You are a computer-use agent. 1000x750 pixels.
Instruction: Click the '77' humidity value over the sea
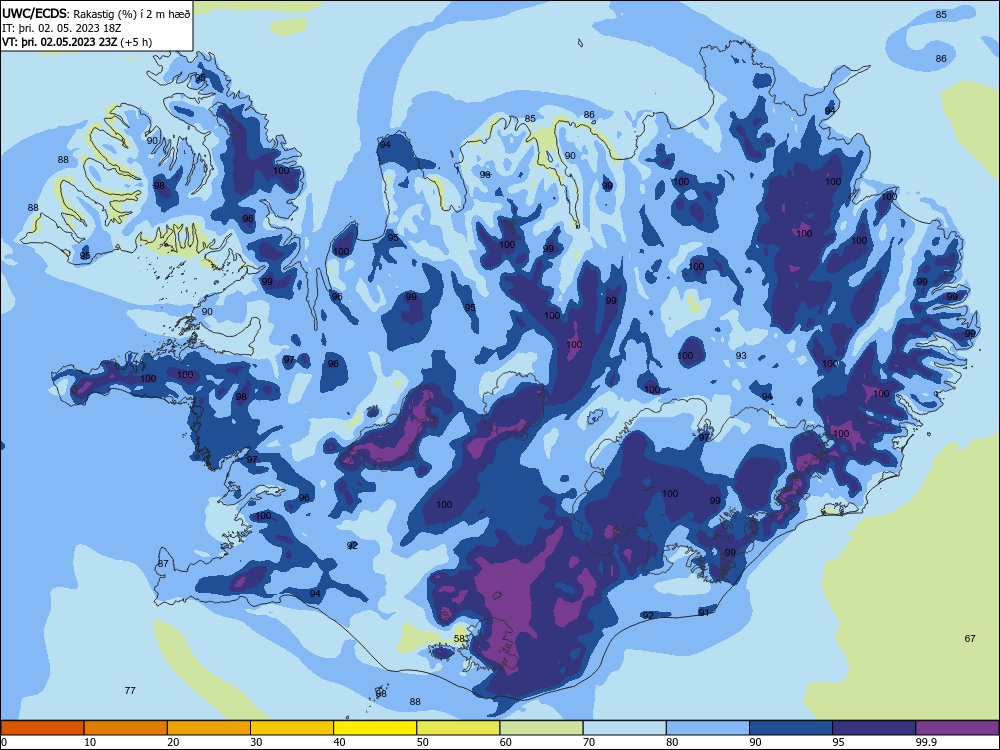(130, 690)
